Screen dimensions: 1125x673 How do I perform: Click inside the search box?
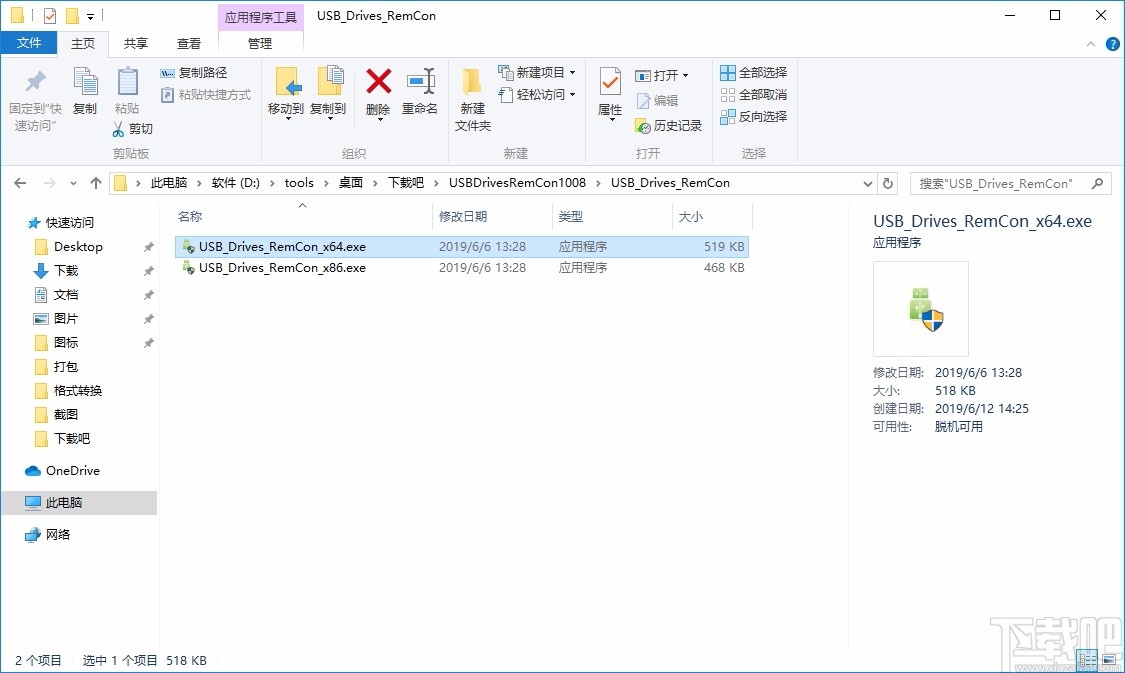pos(1000,183)
